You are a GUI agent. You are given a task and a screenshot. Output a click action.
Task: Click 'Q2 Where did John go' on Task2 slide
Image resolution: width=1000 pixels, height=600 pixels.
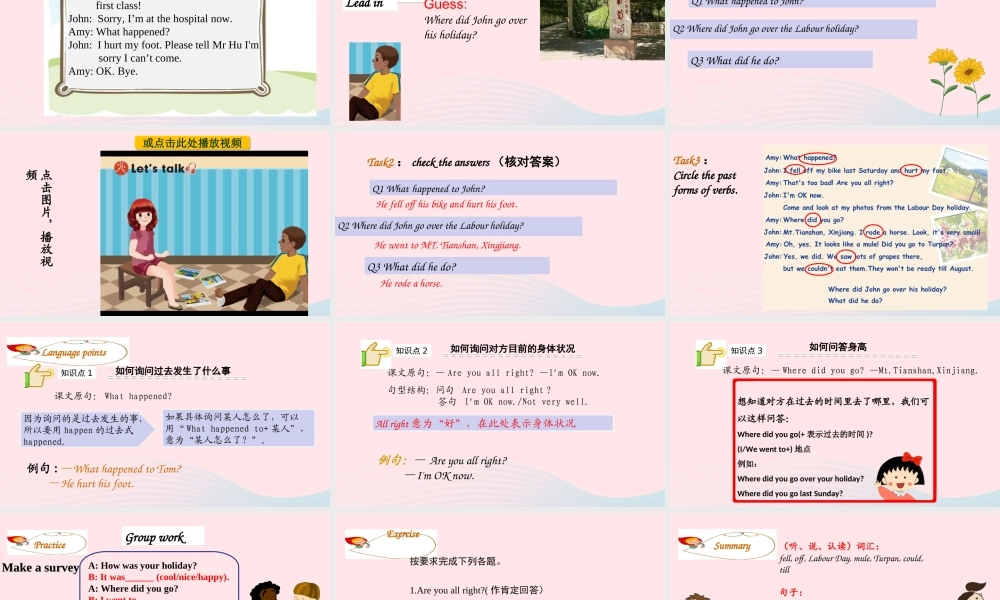click(459, 226)
